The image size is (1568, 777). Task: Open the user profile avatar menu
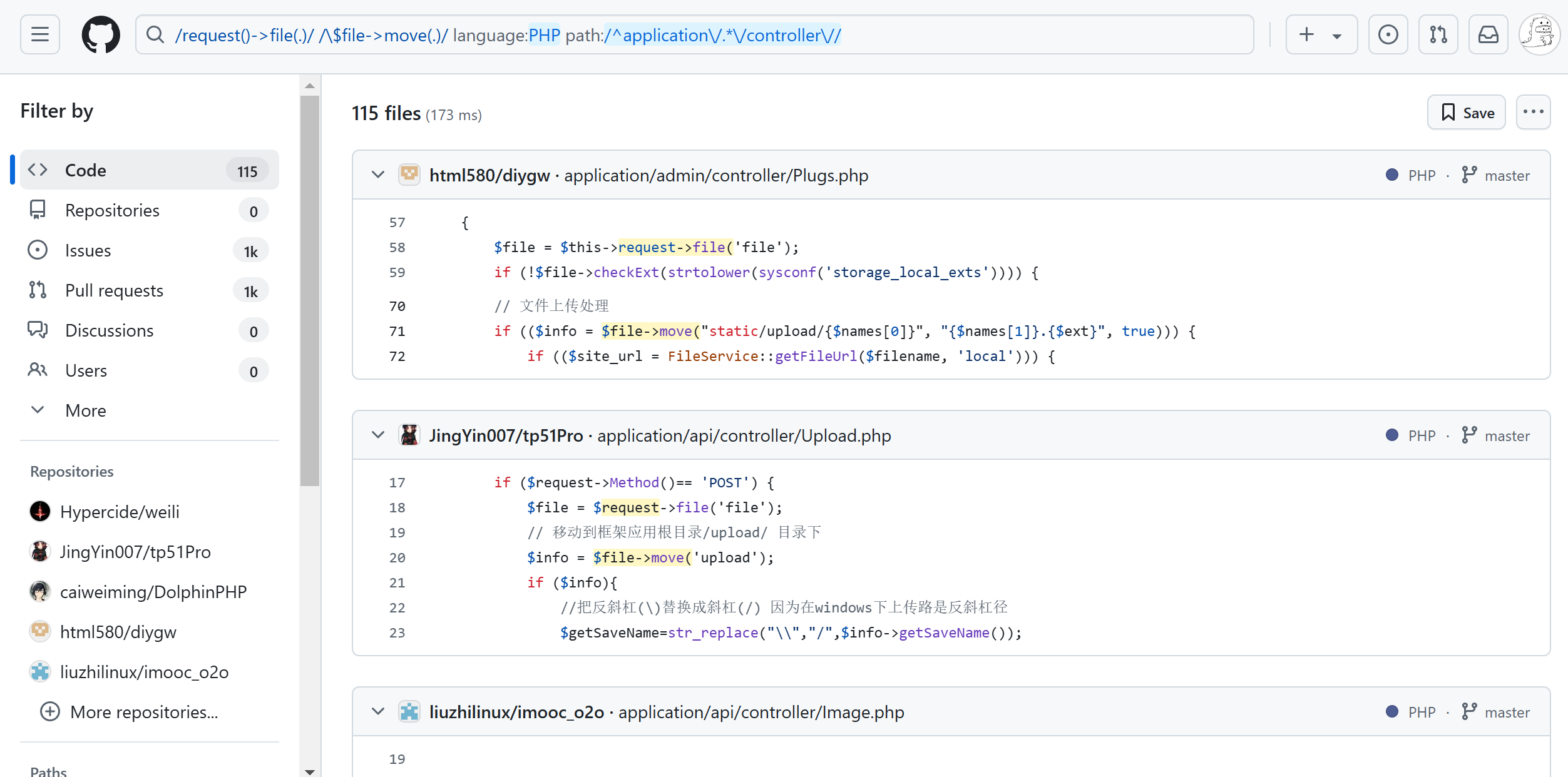pos(1539,34)
